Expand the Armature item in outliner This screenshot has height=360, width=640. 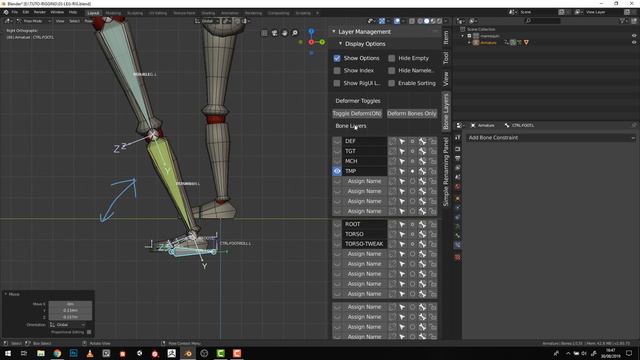coord(469,42)
